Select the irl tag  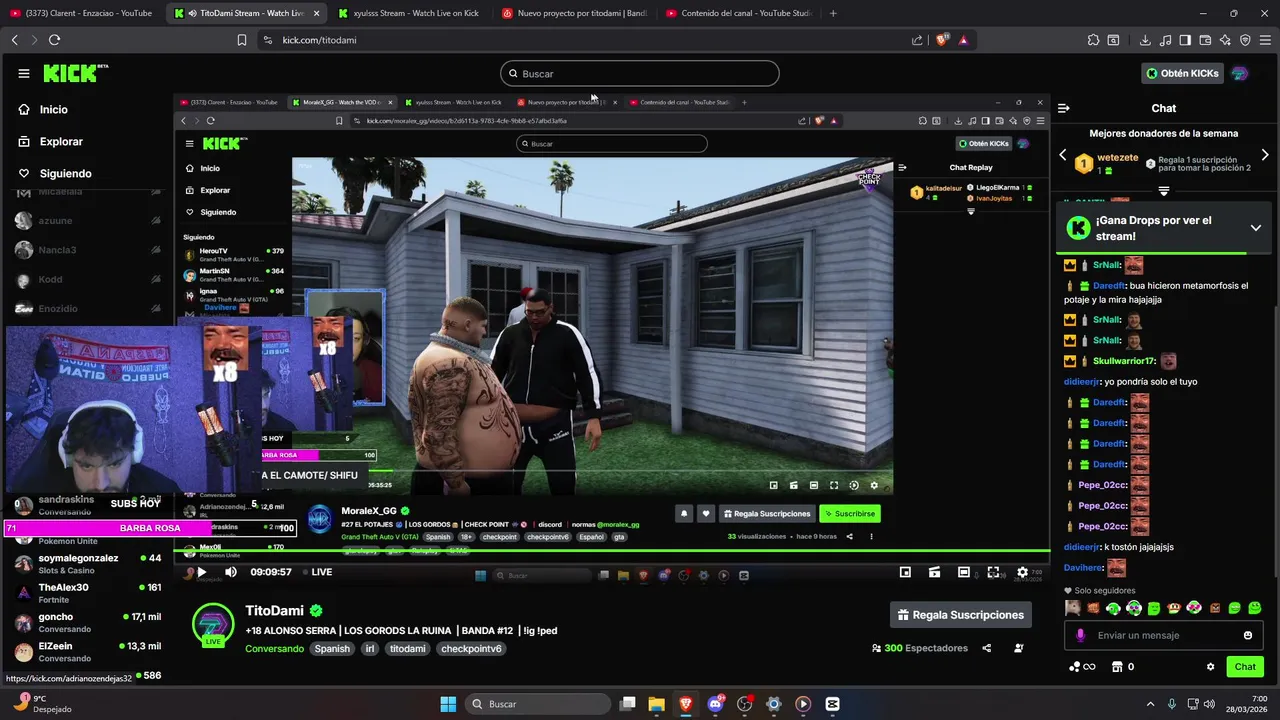tap(370, 649)
